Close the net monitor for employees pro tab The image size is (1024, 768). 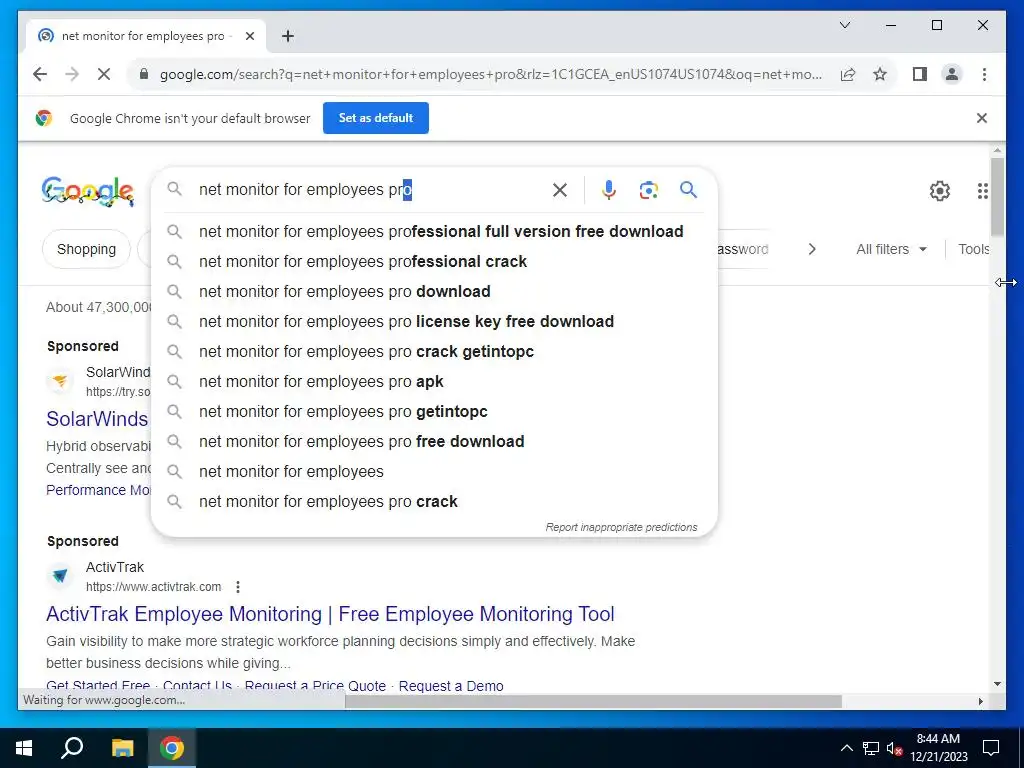click(249, 36)
